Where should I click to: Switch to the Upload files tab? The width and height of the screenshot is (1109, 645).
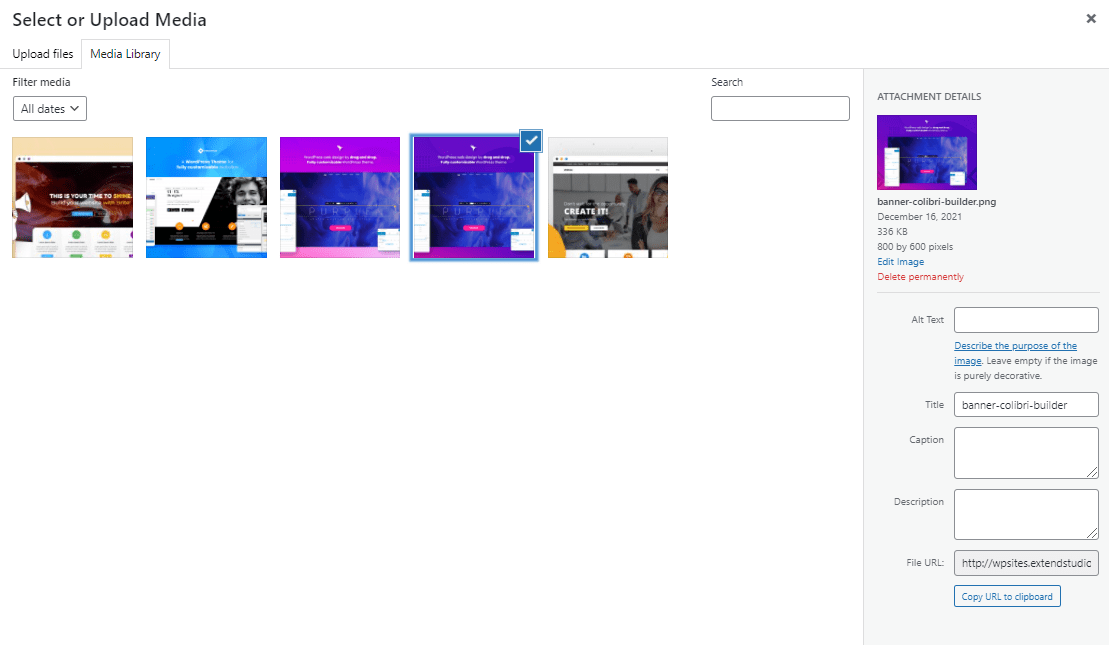(42, 53)
